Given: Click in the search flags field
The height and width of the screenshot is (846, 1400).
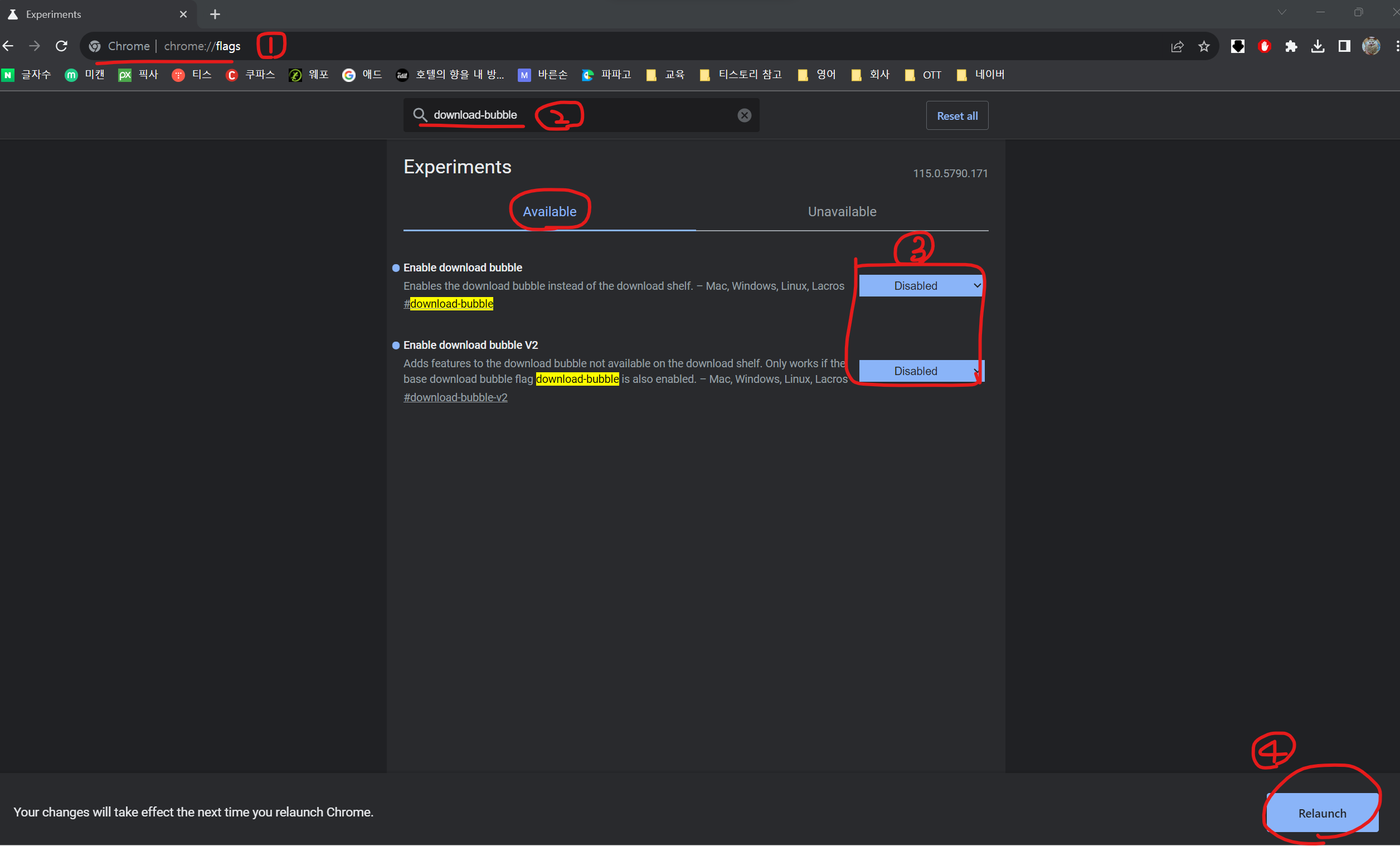Looking at the screenshot, I should point(625,115).
